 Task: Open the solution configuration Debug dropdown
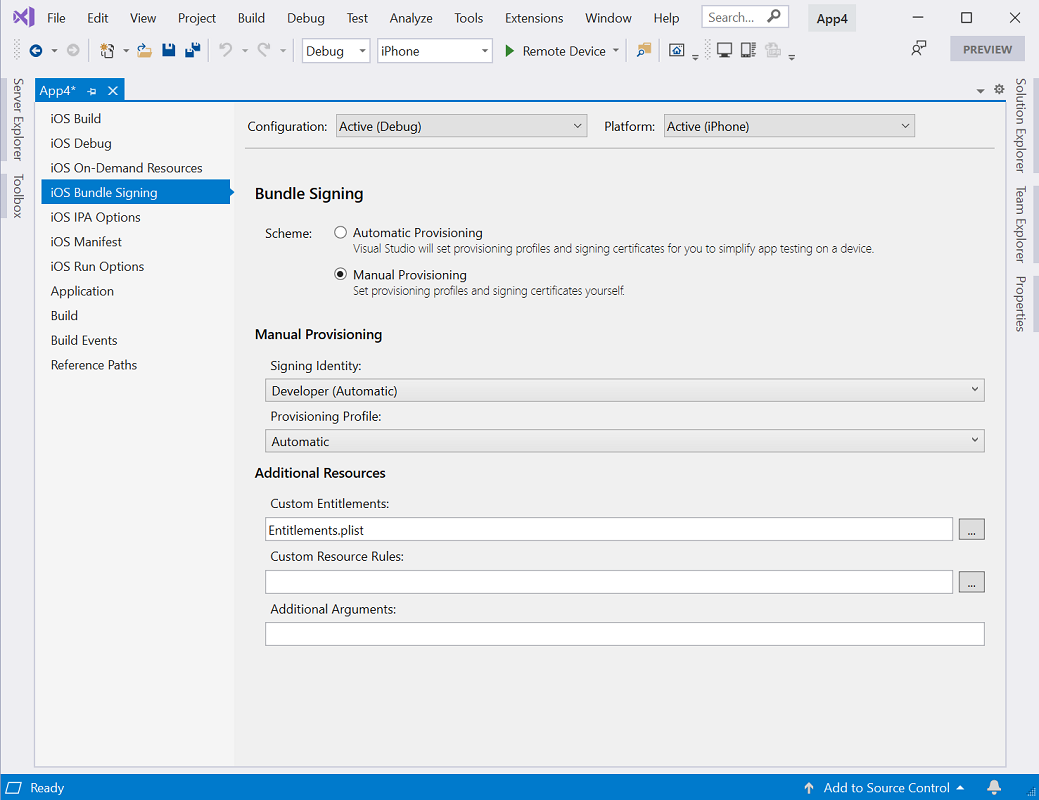click(x=335, y=49)
